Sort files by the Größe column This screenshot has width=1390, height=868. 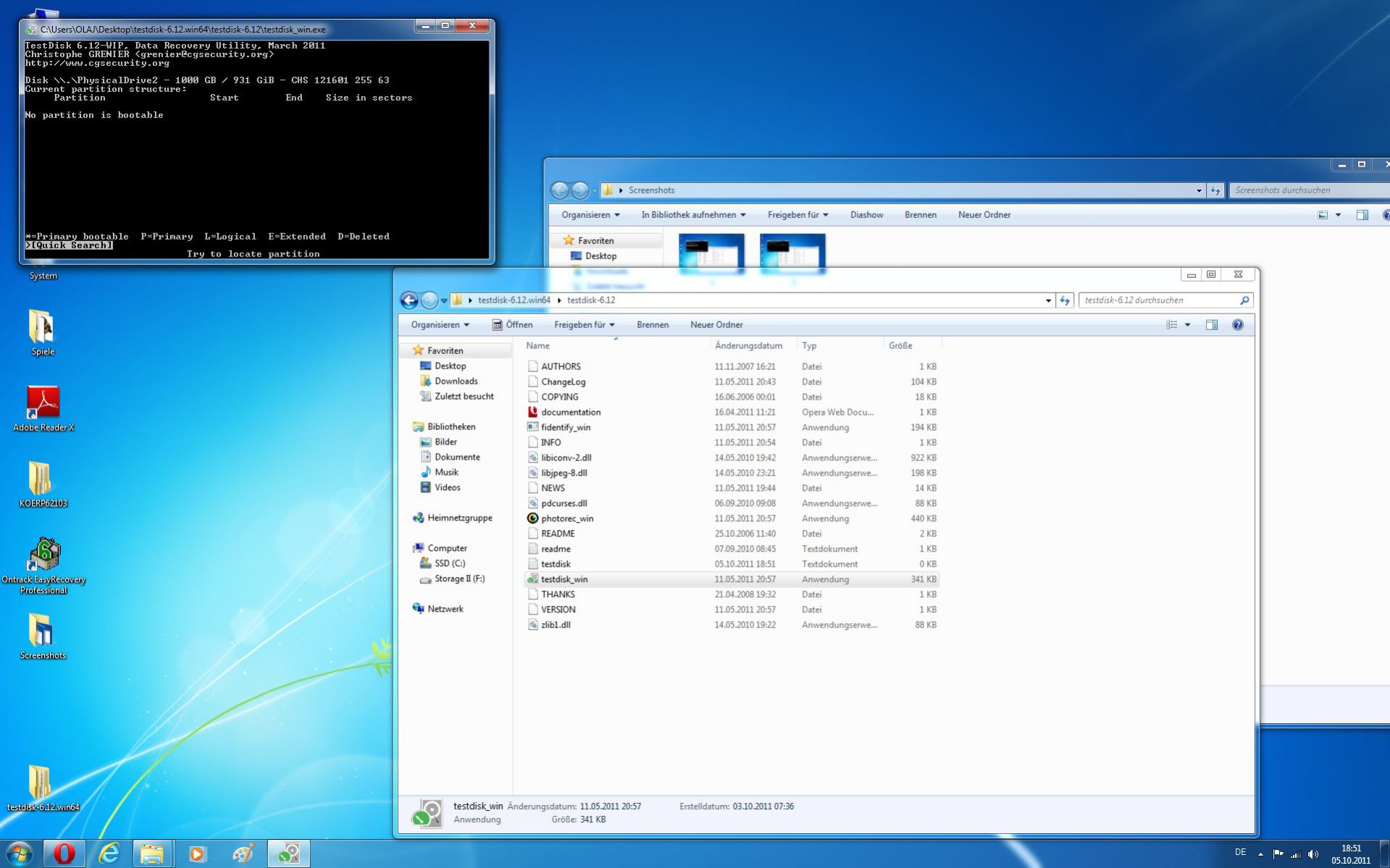(x=913, y=346)
